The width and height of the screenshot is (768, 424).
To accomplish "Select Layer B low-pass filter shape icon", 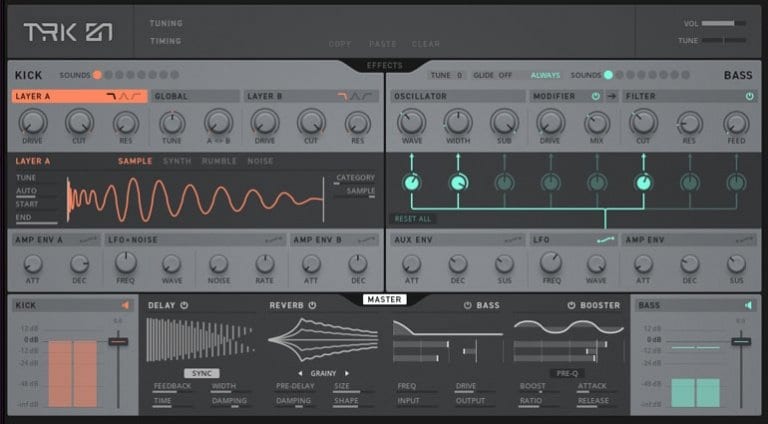I will [342, 96].
